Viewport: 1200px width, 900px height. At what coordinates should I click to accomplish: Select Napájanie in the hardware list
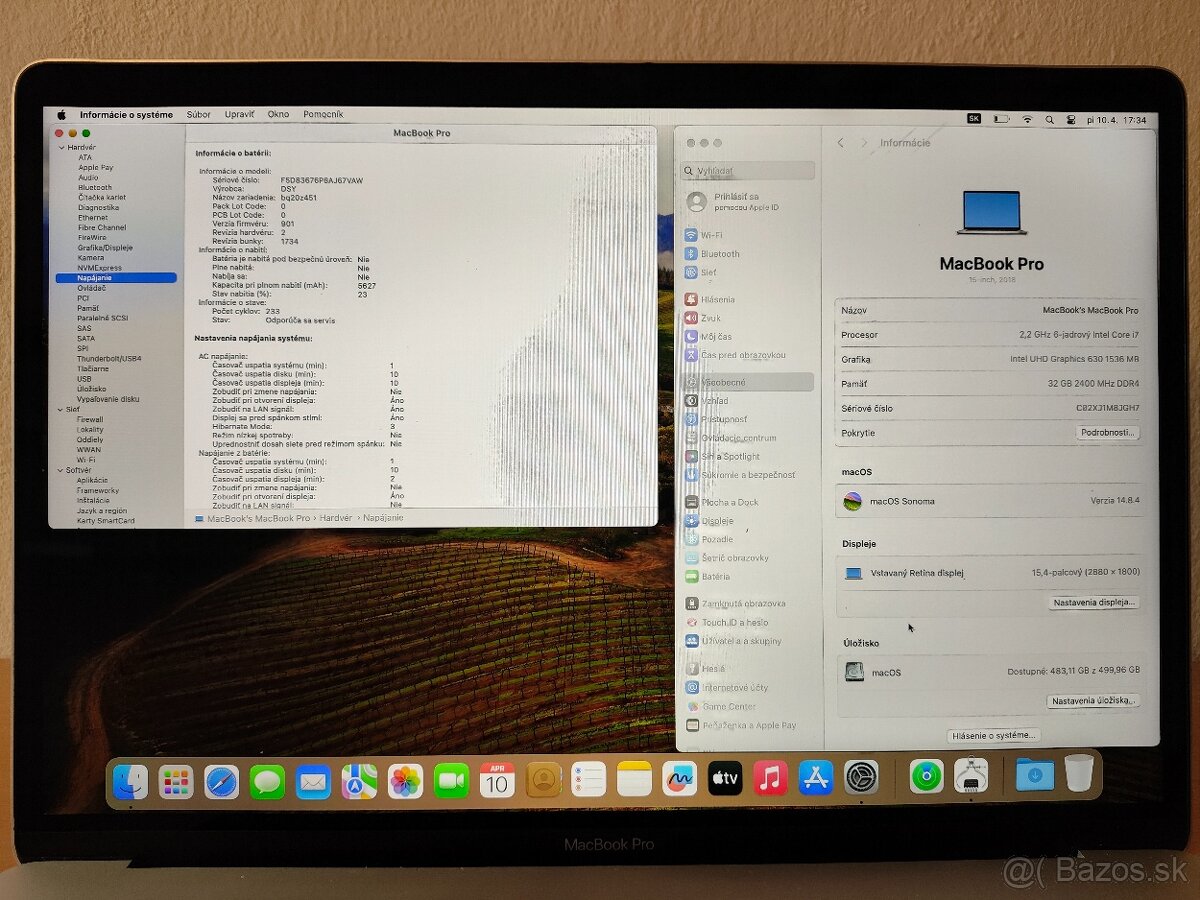[x=116, y=277]
